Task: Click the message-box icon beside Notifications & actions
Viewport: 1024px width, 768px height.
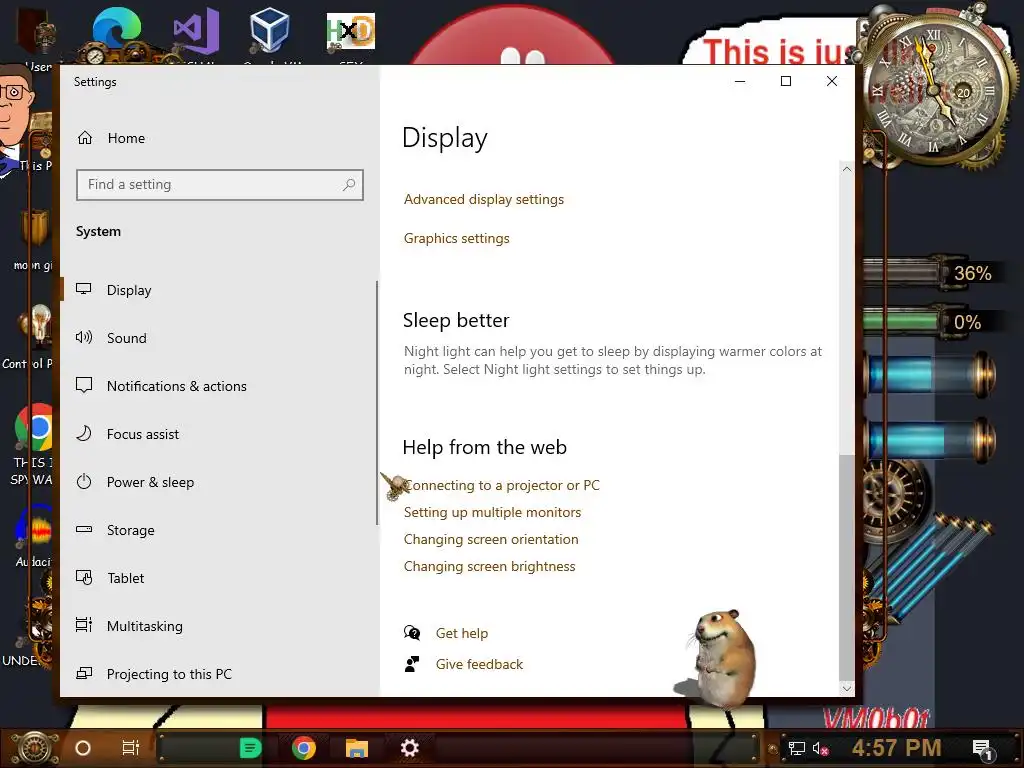Action: [84, 385]
